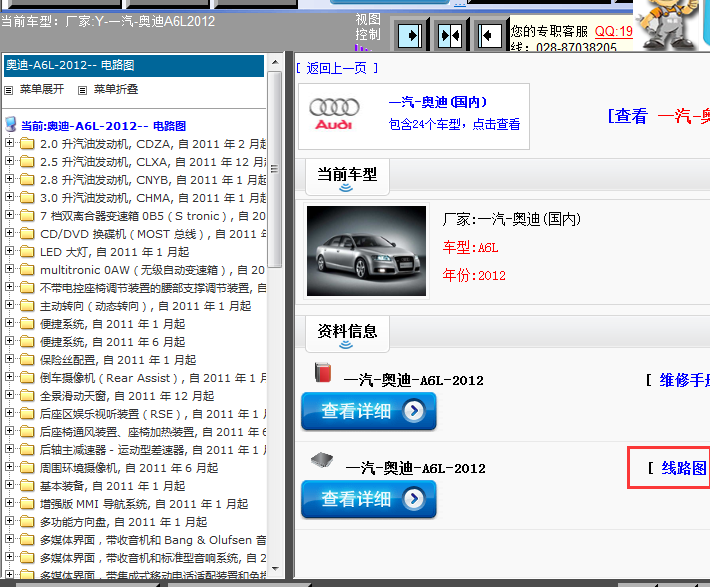Click the gray chip wiring diagram icon
Viewport: 710px width, 587px height.
322,460
